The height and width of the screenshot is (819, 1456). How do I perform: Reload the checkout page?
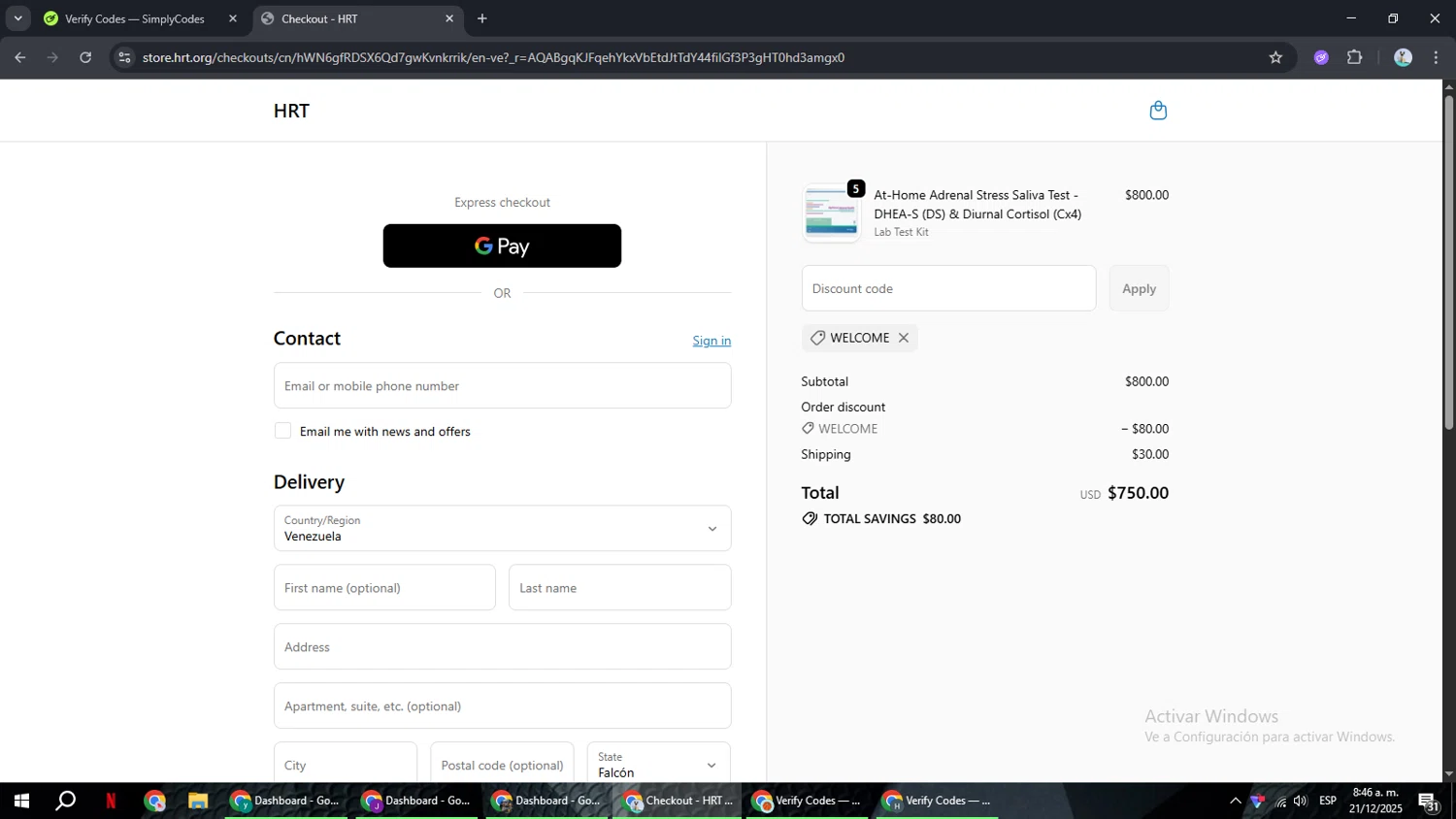click(x=85, y=57)
